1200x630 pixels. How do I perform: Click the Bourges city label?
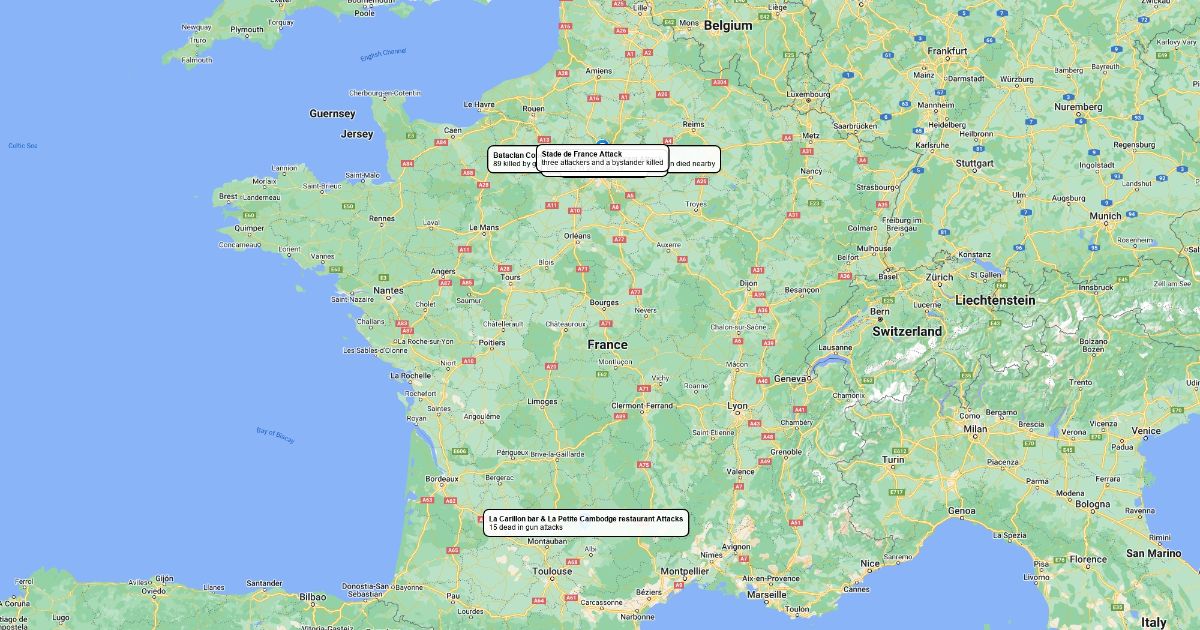[605, 302]
